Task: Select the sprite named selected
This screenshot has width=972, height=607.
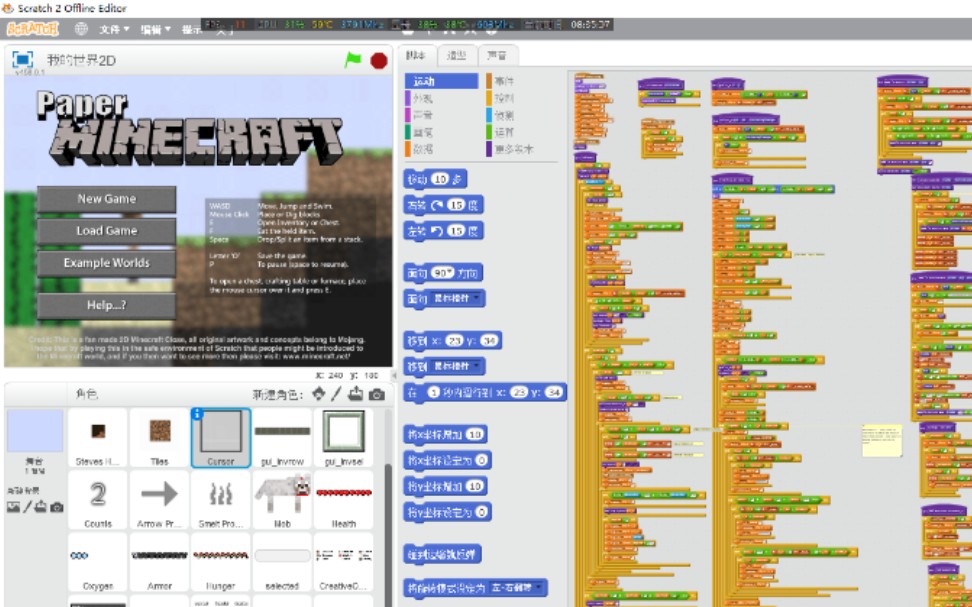Action: [282, 562]
